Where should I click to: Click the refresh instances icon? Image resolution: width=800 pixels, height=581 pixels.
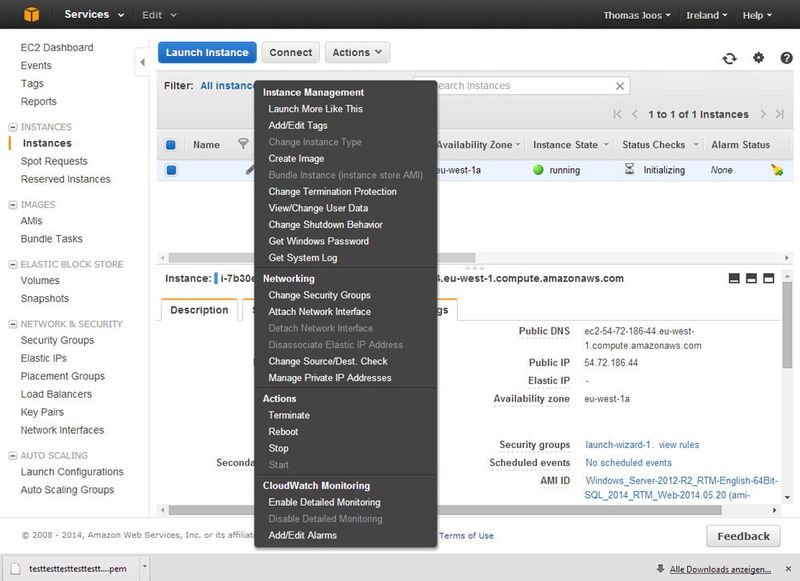729,58
